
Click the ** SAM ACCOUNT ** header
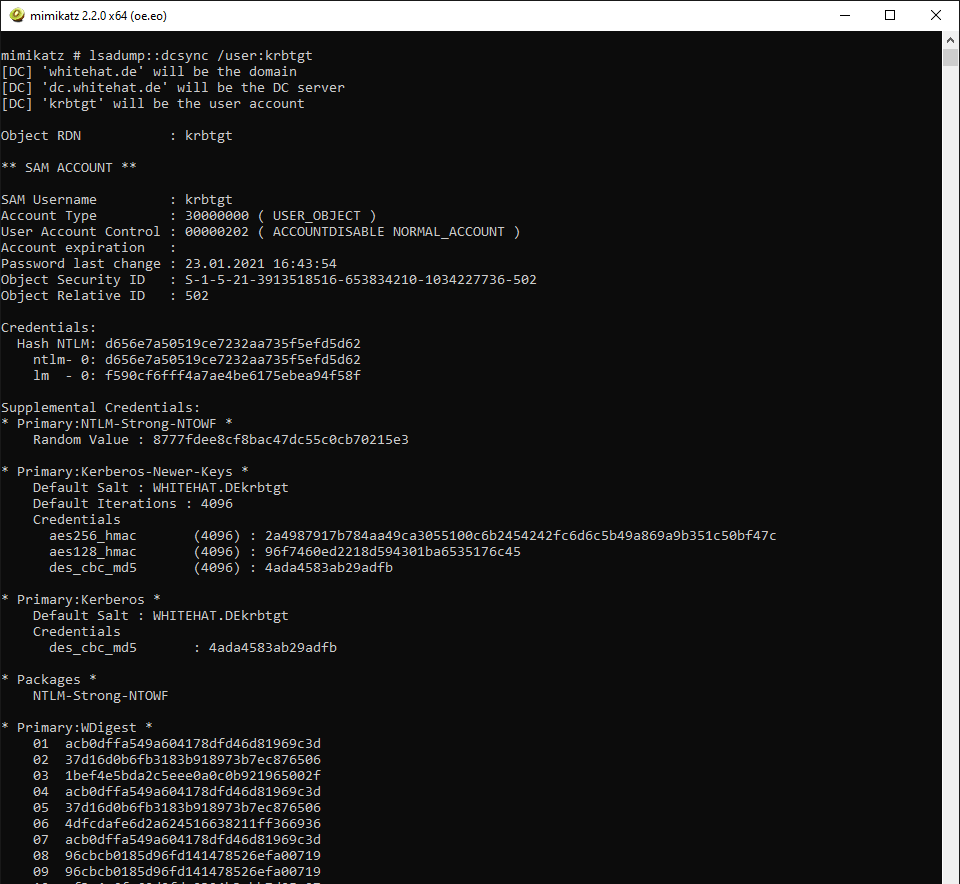[69, 168]
